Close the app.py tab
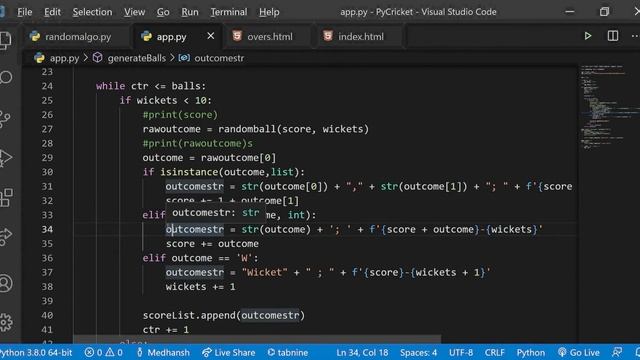Screen dimensions: 640x360 (211, 36)
